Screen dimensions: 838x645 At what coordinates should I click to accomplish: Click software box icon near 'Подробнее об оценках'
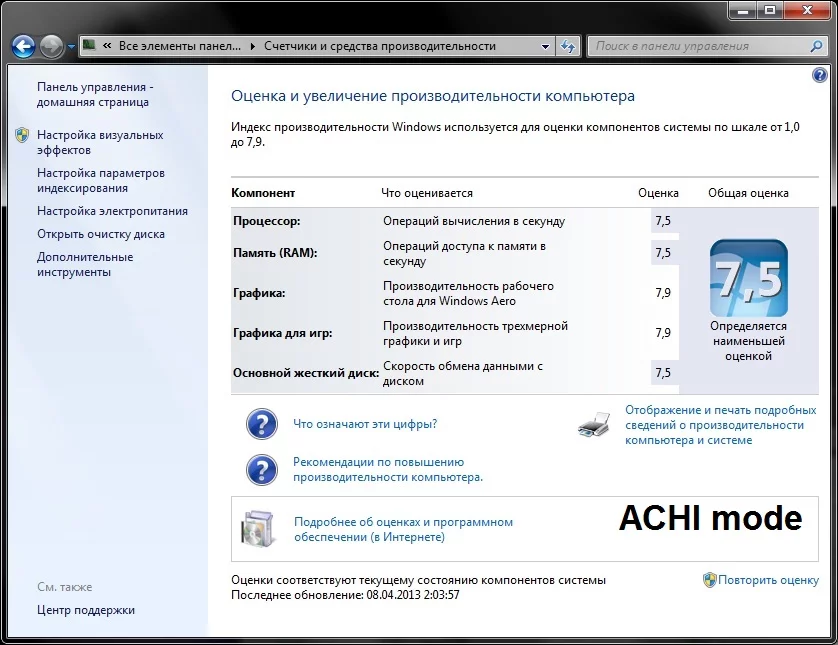[x=258, y=529]
